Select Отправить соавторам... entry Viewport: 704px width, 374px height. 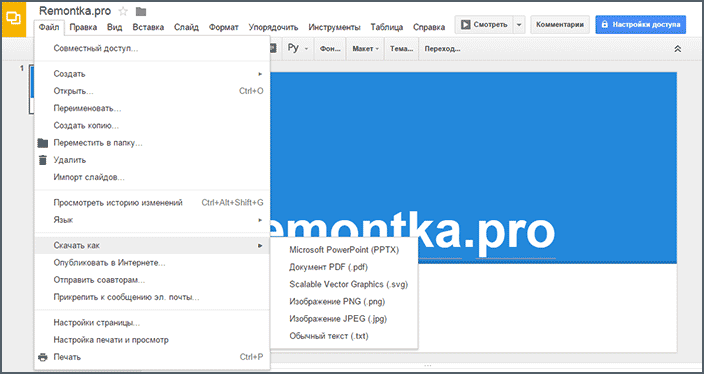152,280
